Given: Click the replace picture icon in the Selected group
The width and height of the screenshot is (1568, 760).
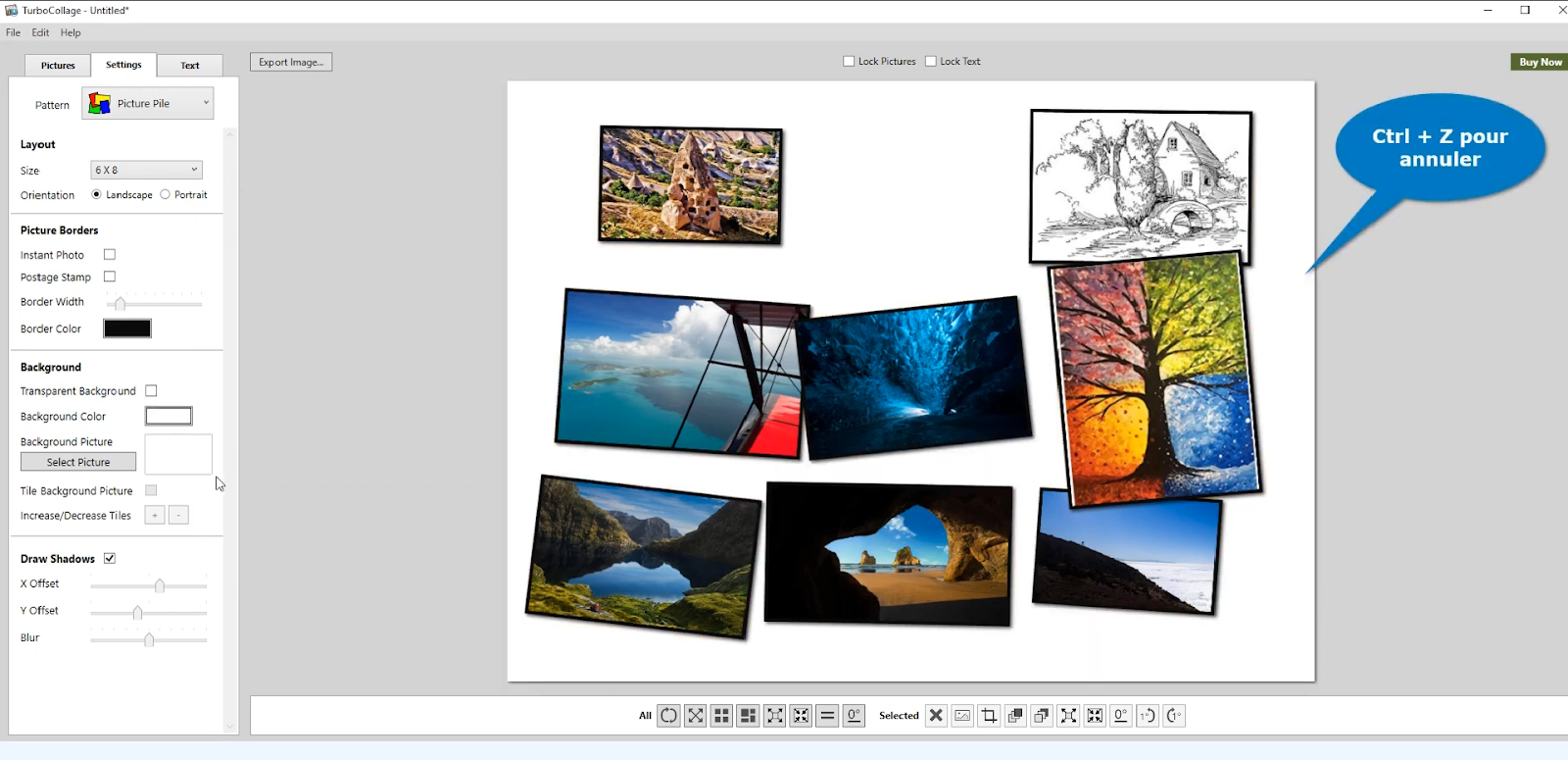Looking at the screenshot, I should pyautogui.click(x=962, y=716).
